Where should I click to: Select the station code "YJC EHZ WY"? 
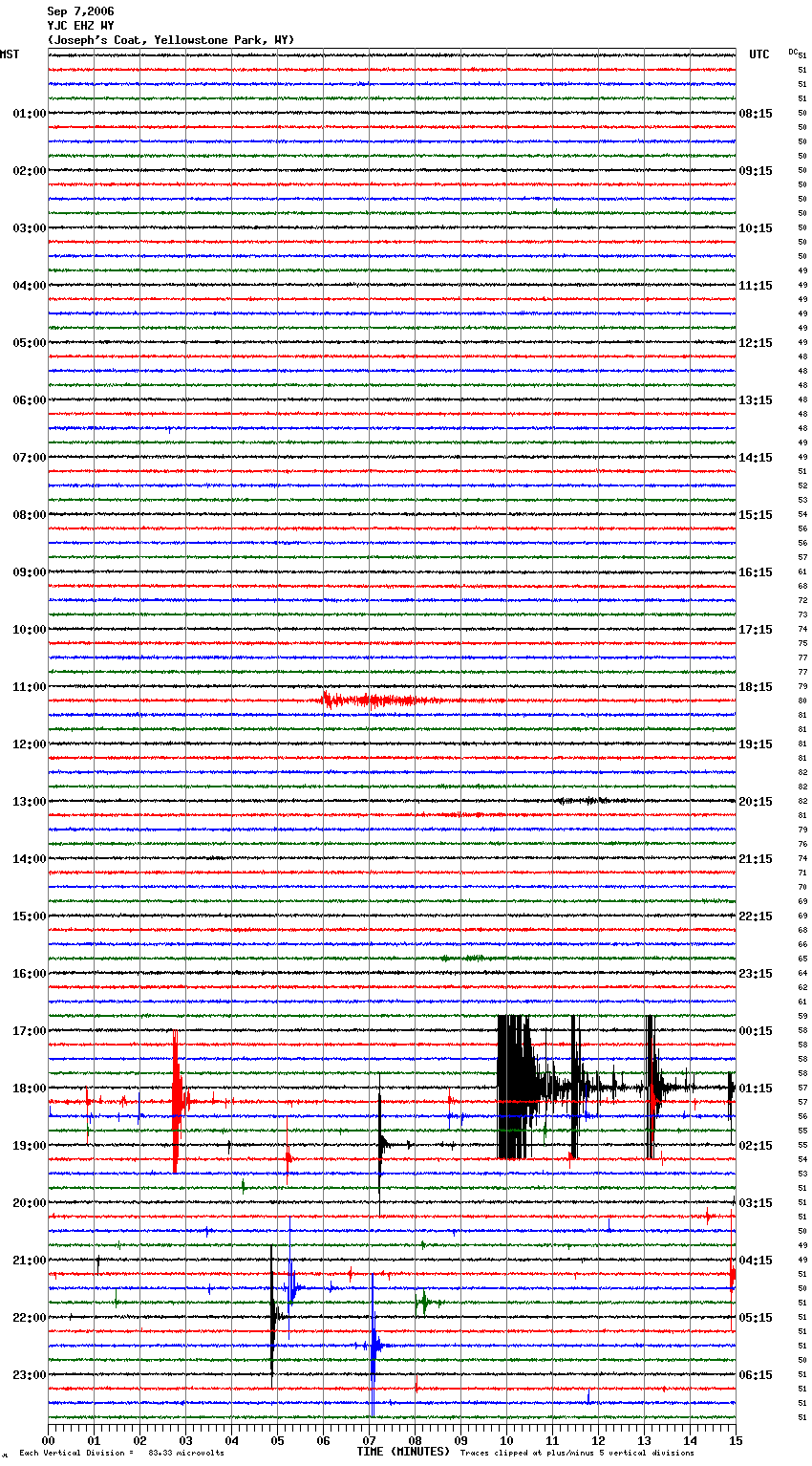(81, 26)
